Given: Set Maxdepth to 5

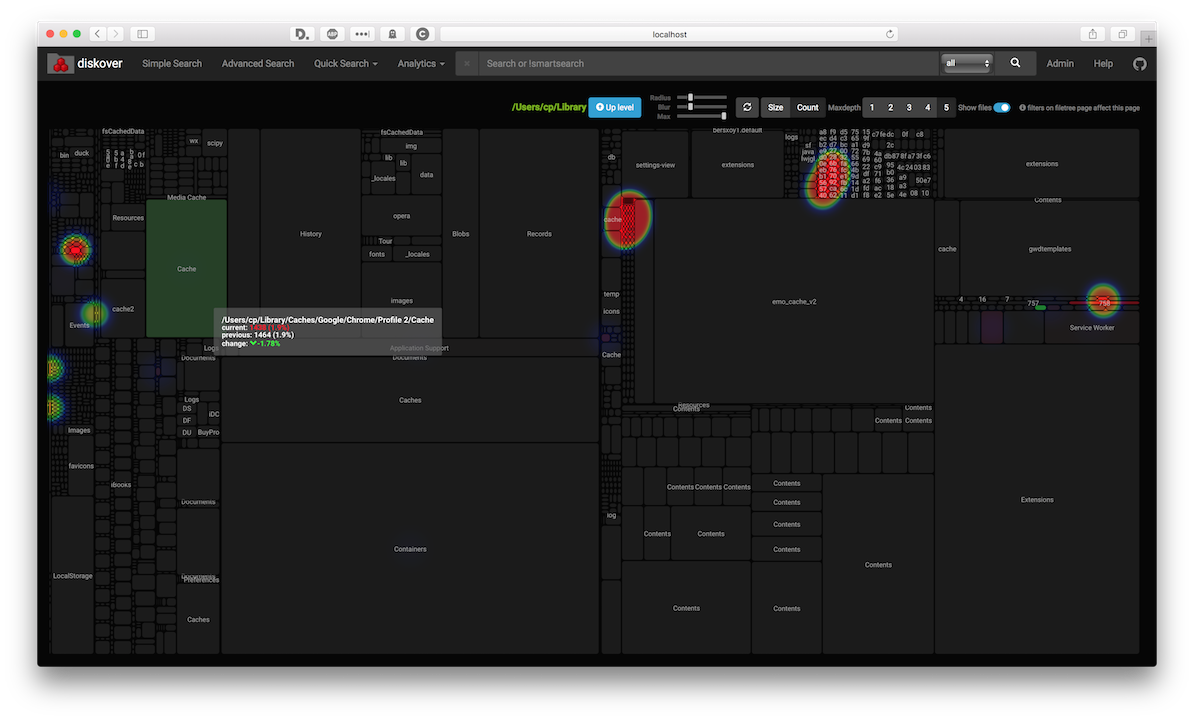Looking at the screenshot, I should 947,107.
